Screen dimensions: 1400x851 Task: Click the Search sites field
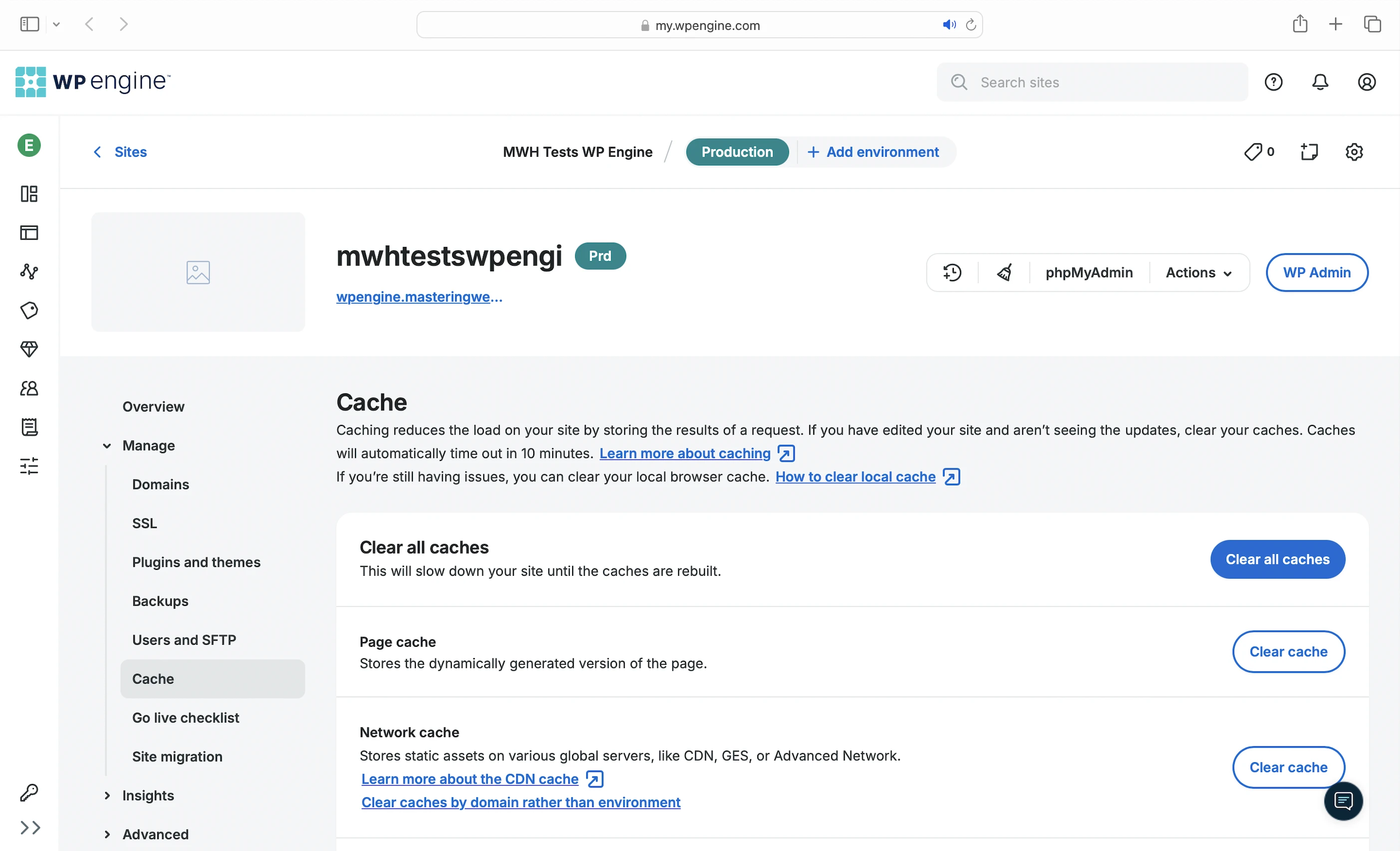1091,82
